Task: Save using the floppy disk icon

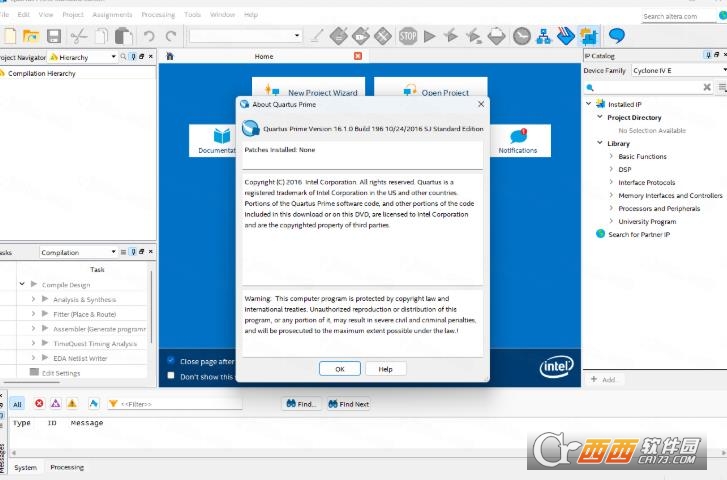Action: pyautogui.click(x=54, y=36)
